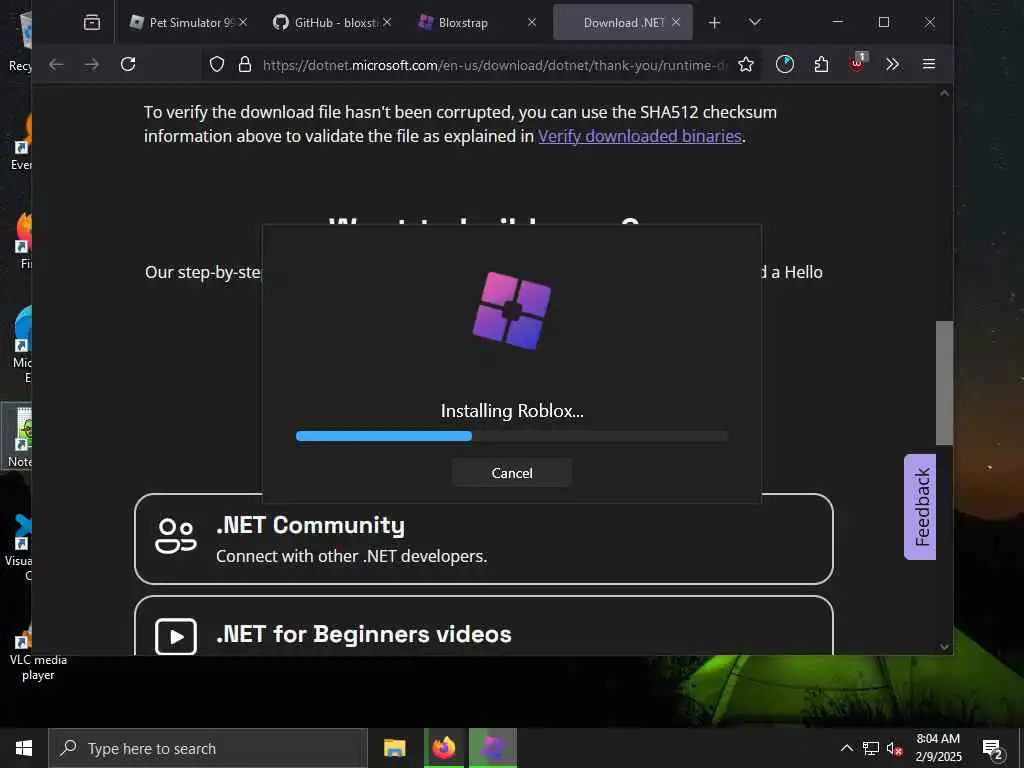Cancel the Roblox installation
This screenshot has width=1024, height=768.
pyautogui.click(x=511, y=473)
